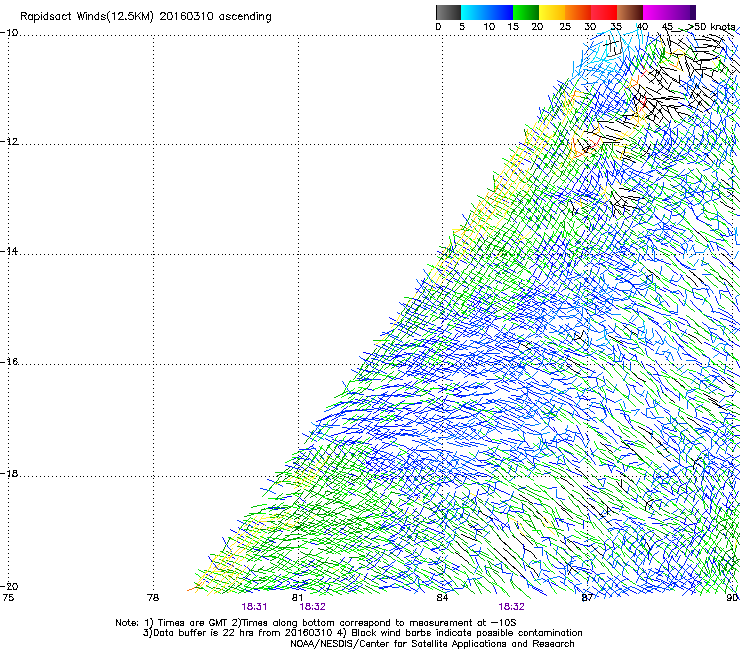
Task: Click the '18:32' time label beside longitude 81
Action: (312, 607)
